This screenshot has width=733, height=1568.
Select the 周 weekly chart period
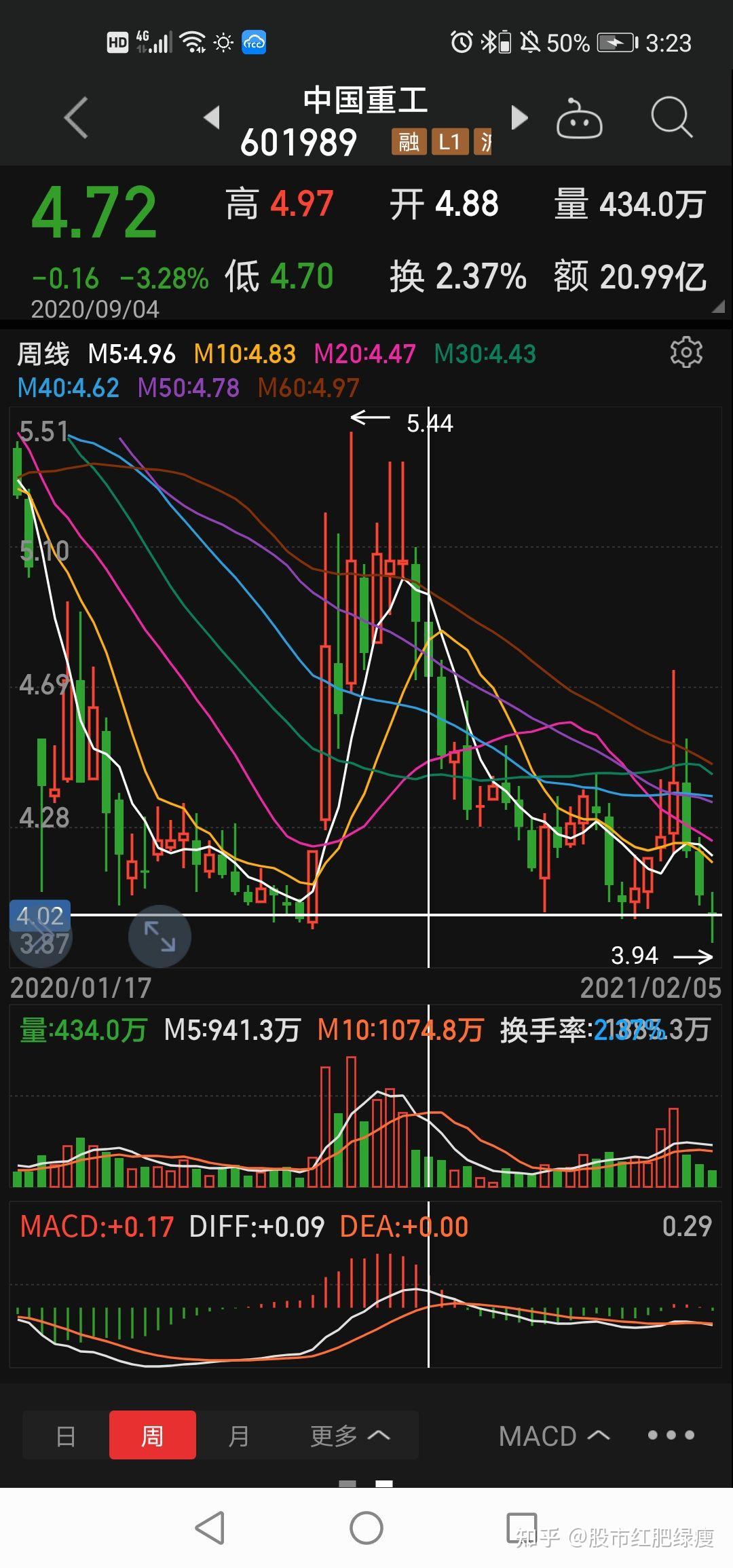(153, 1435)
